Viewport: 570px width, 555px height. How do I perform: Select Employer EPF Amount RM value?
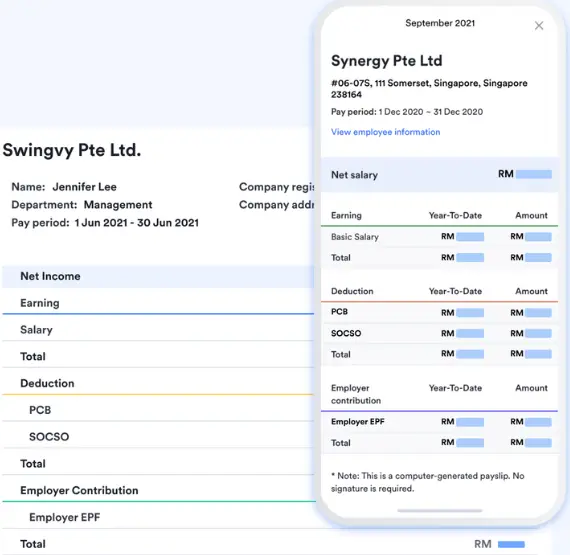click(531, 422)
